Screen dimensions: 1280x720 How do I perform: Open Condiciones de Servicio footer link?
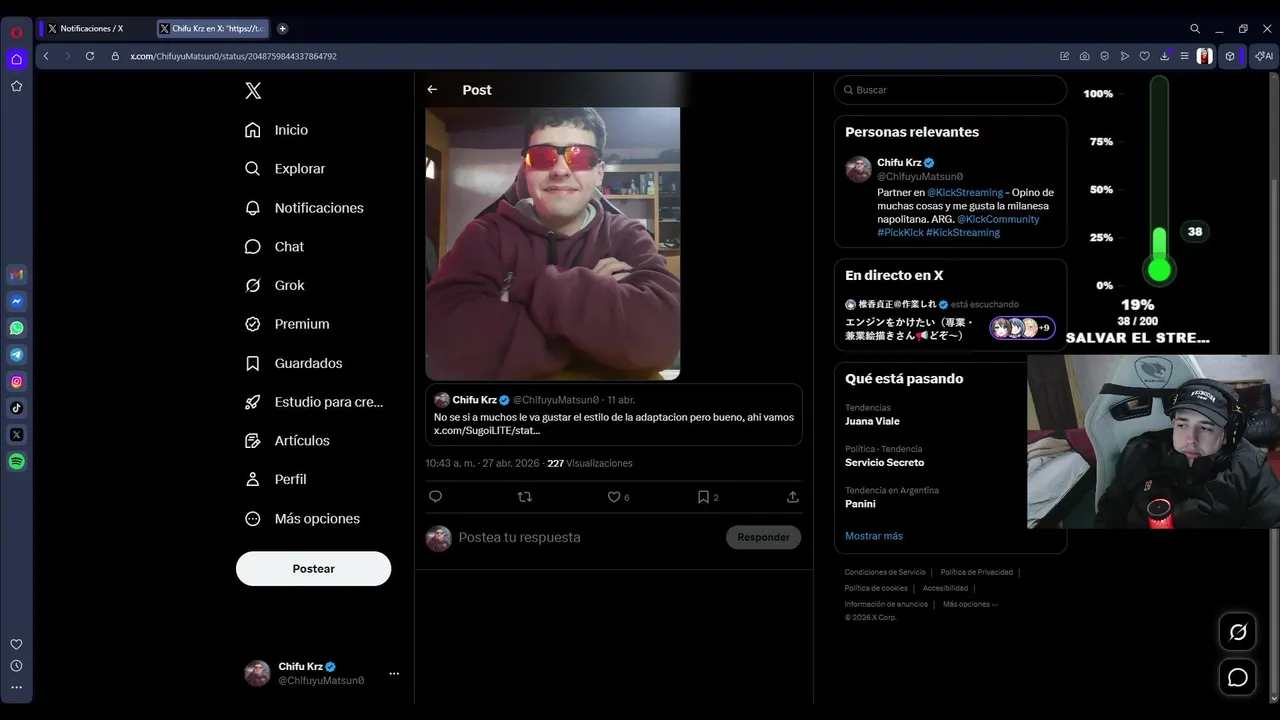point(885,572)
